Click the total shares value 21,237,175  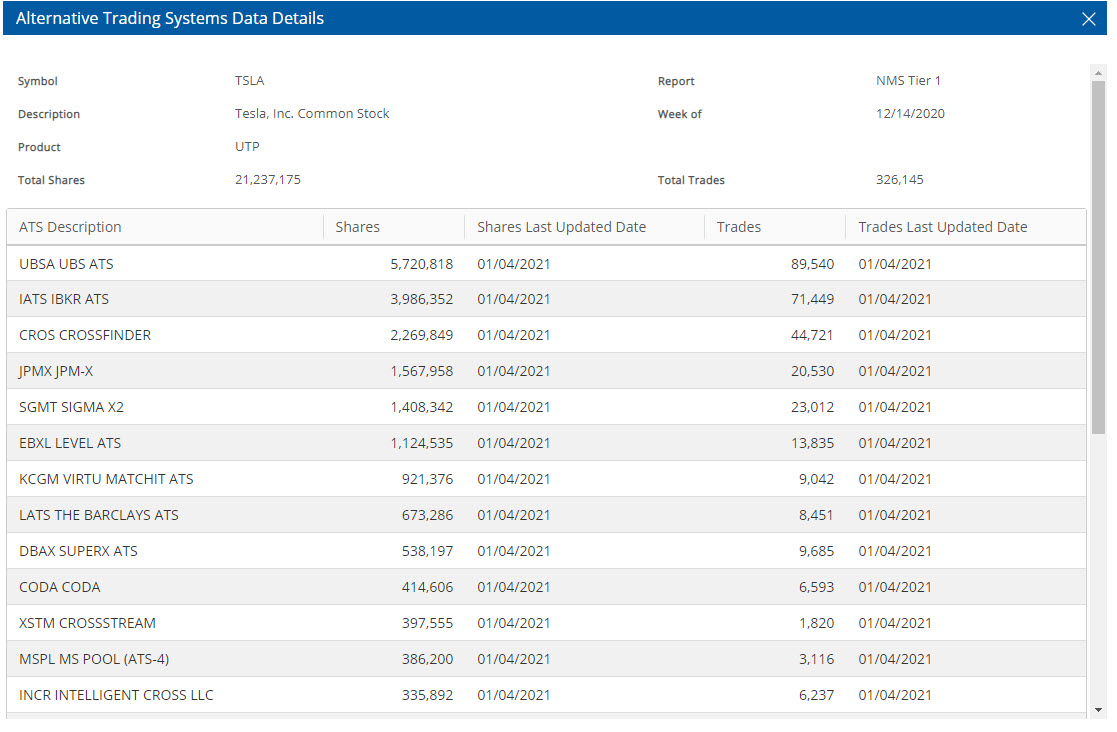pos(268,179)
